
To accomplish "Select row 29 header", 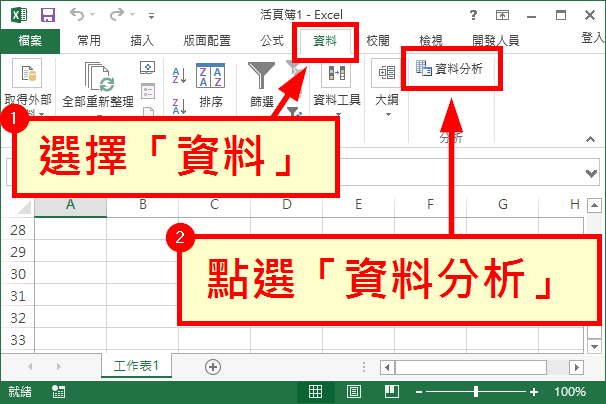I will (18, 252).
